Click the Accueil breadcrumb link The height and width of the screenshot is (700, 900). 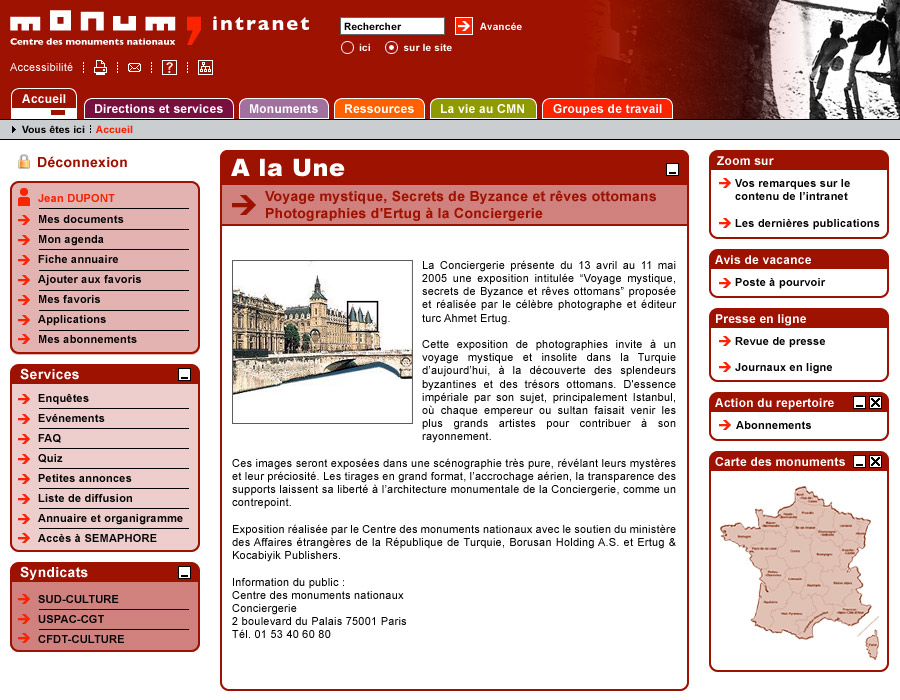click(x=114, y=130)
